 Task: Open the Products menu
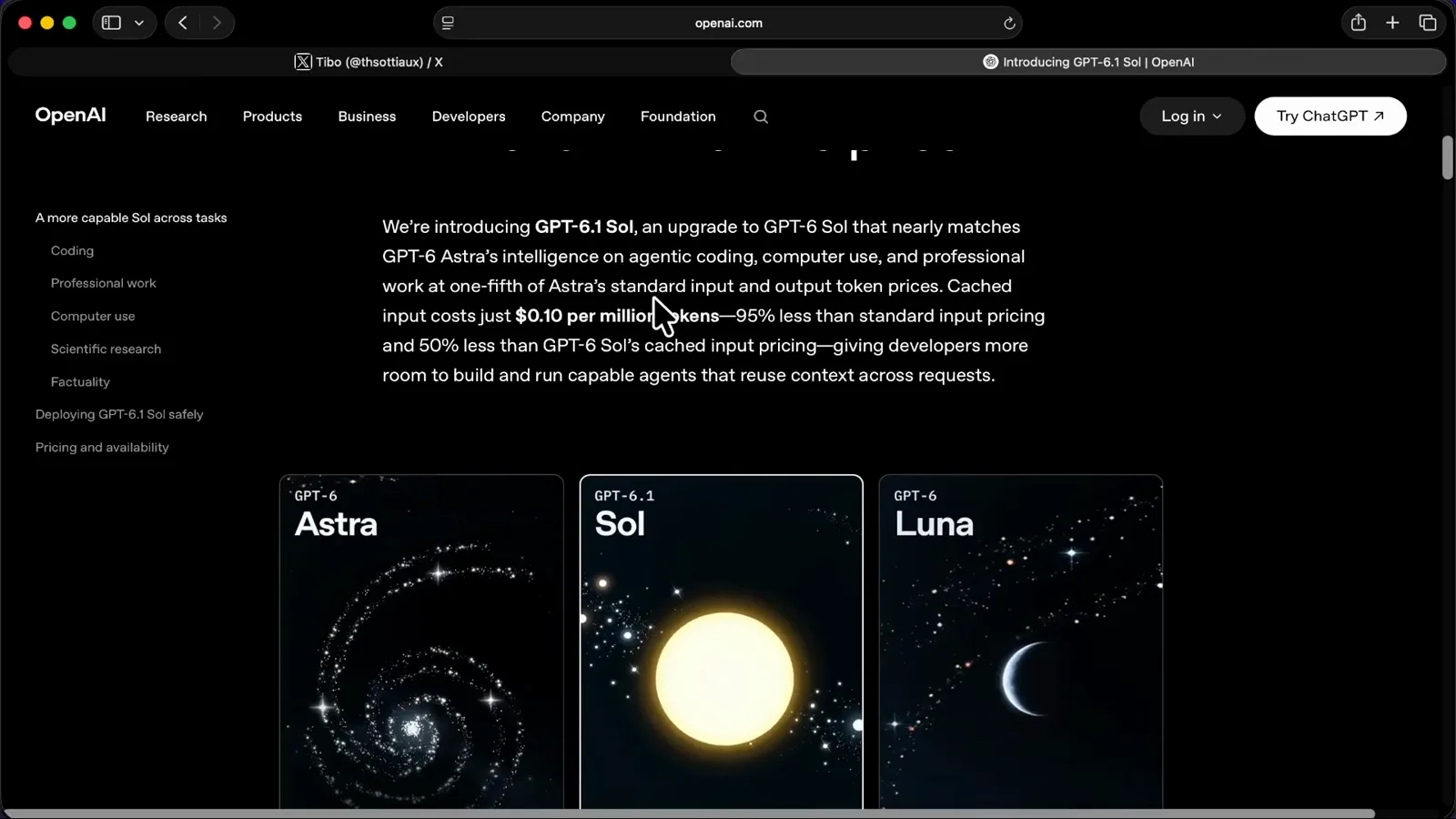click(x=272, y=116)
